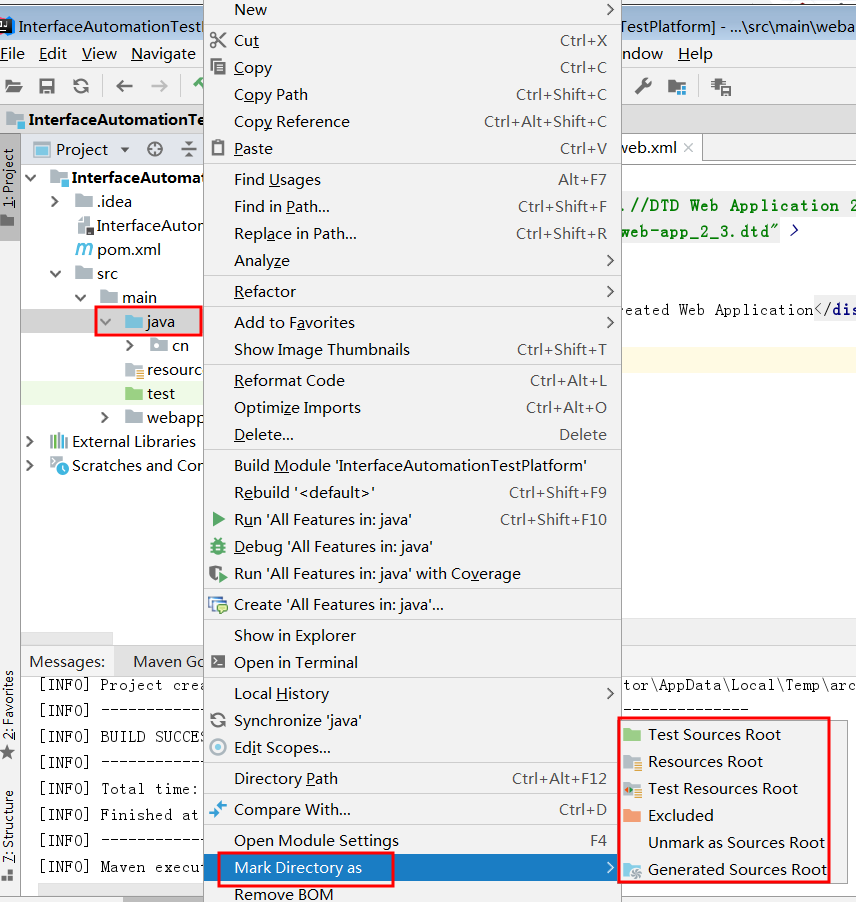Click the green Run arrow icon in menu
The width and height of the screenshot is (856, 902).
[x=219, y=519]
